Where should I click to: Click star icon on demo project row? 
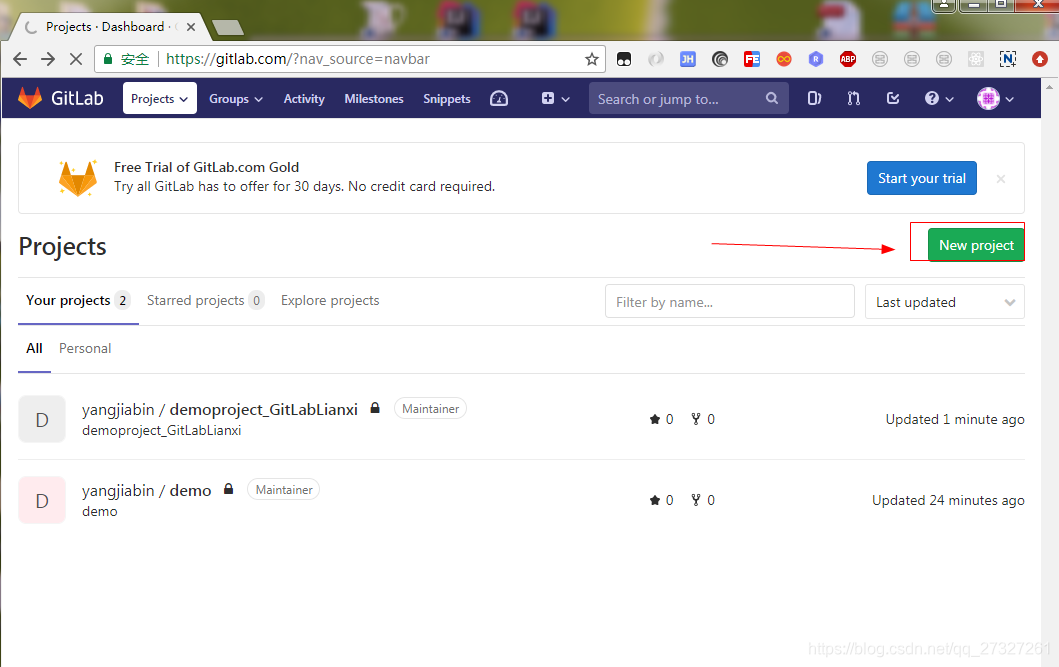point(654,500)
